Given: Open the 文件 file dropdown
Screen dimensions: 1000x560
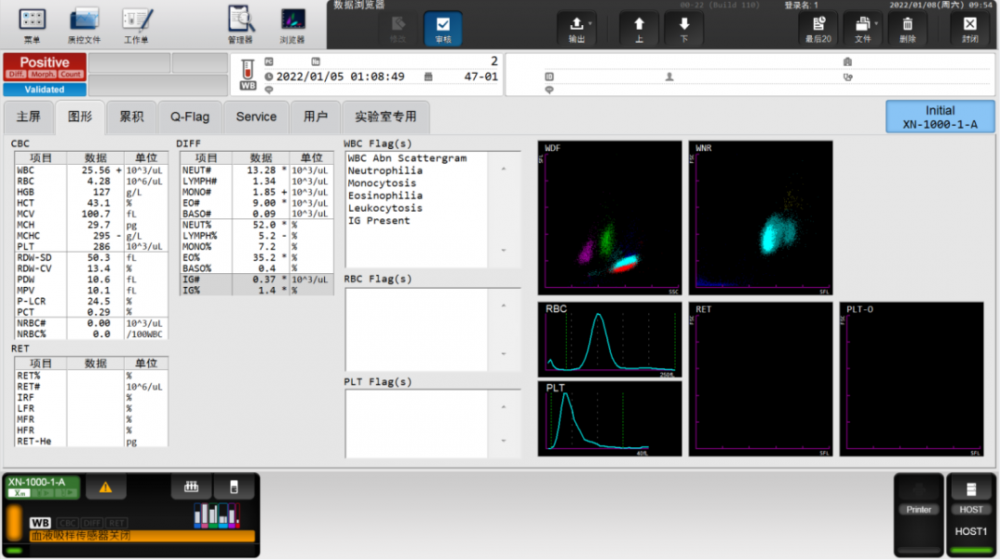Looking at the screenshot, I should (x=862, y=27).
